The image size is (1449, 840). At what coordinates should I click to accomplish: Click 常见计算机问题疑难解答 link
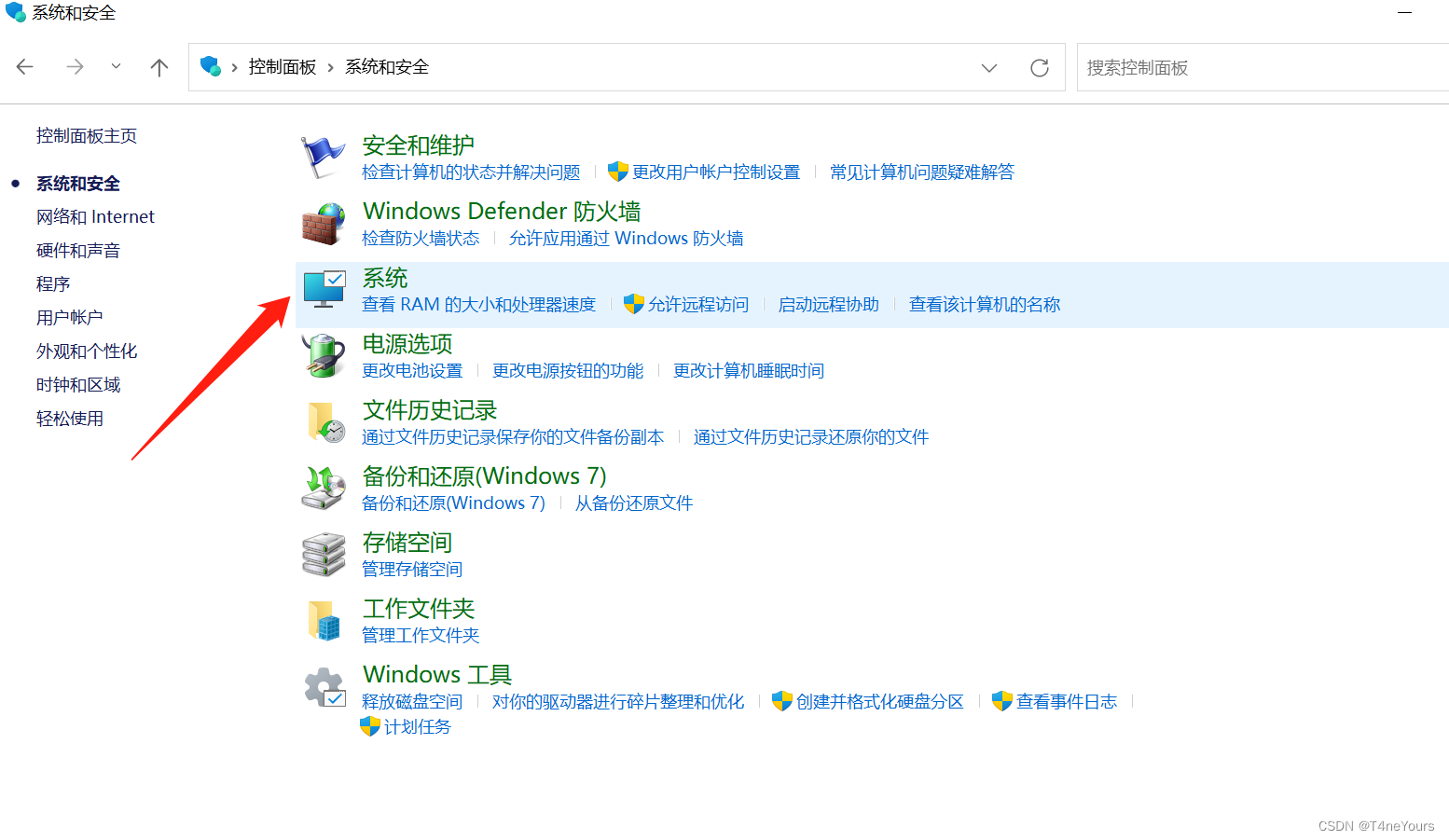coord(922,172)
